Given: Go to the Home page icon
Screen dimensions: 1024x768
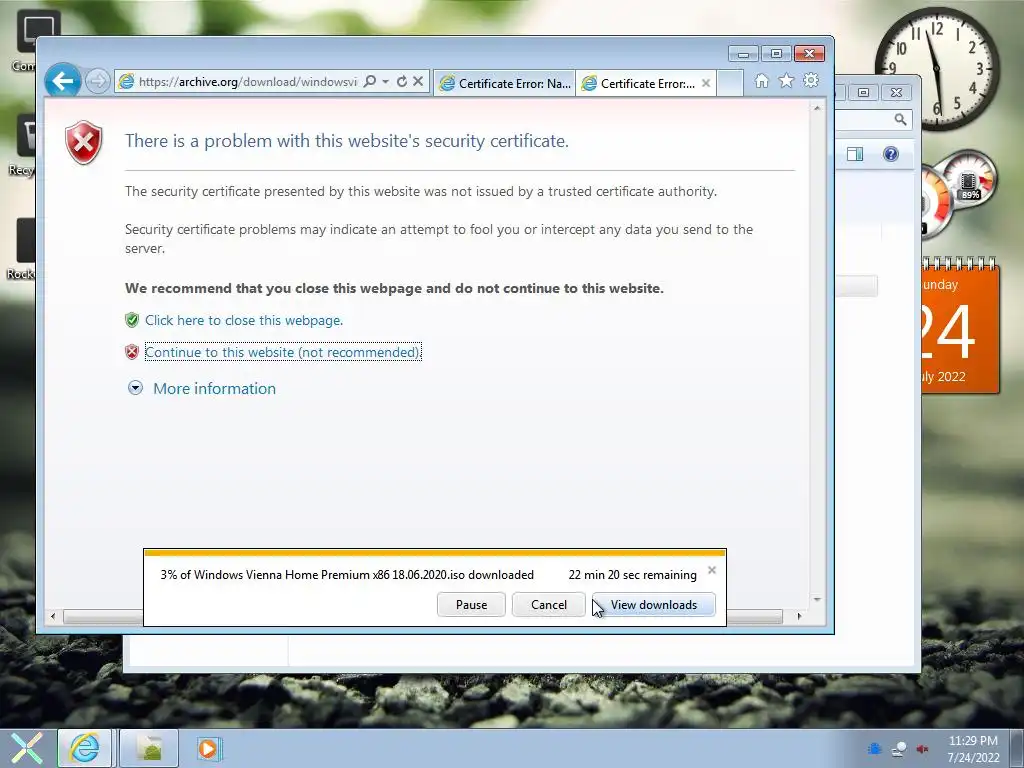Looking at the screenshot, I should point(761,80).
